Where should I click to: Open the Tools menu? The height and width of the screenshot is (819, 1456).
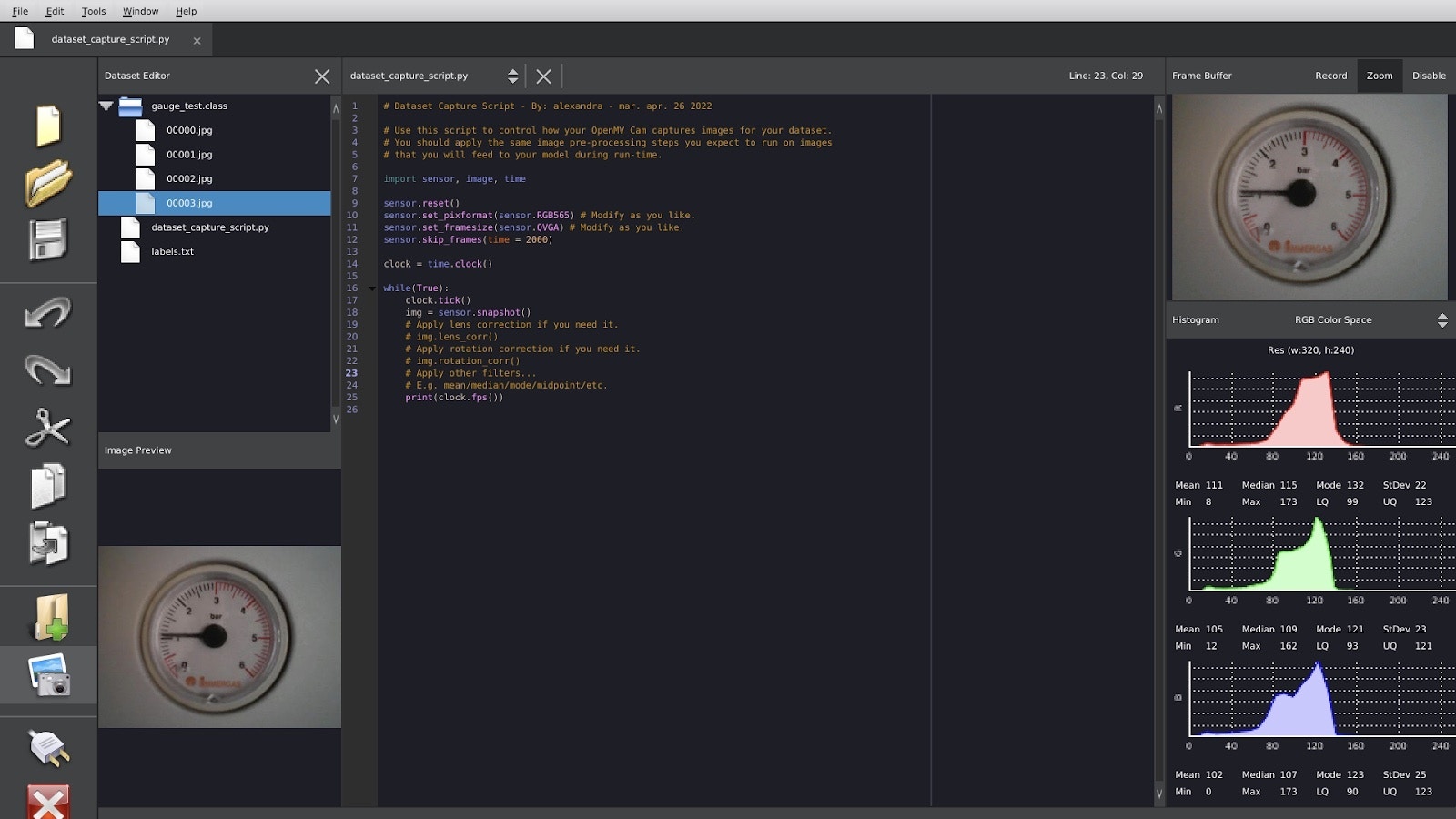(x=94, y=11)
